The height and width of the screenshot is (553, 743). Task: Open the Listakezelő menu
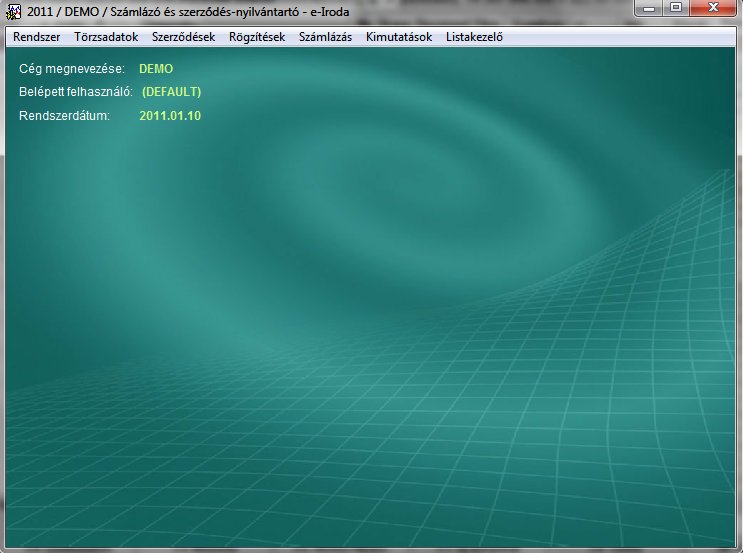coord(474,37)
